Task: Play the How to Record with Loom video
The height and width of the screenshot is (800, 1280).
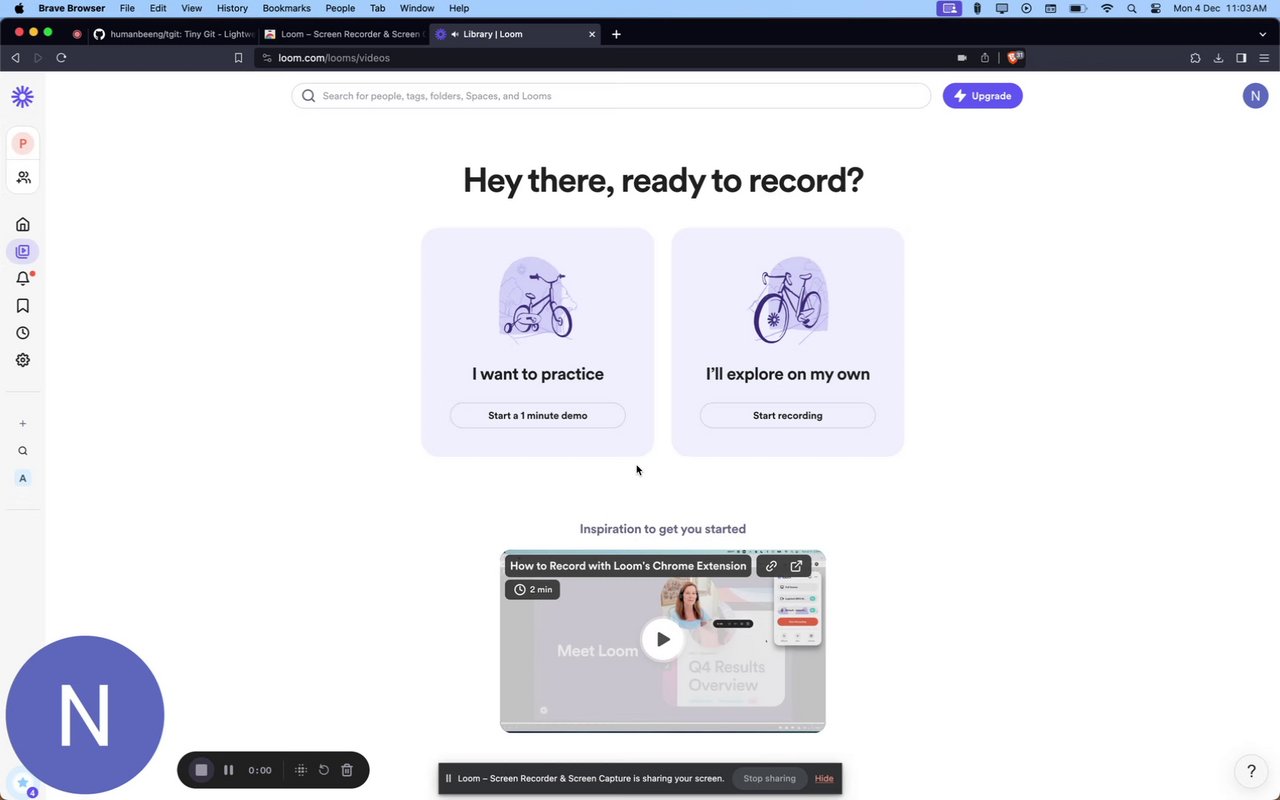Action: click(x=663, y=640)
